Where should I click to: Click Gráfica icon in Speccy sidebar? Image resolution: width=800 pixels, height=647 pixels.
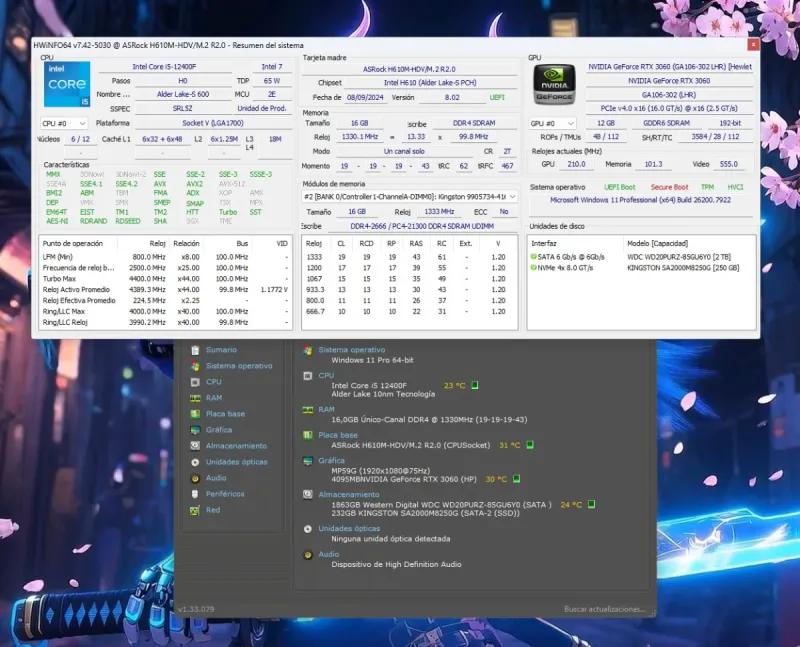(x=195, y=430)
